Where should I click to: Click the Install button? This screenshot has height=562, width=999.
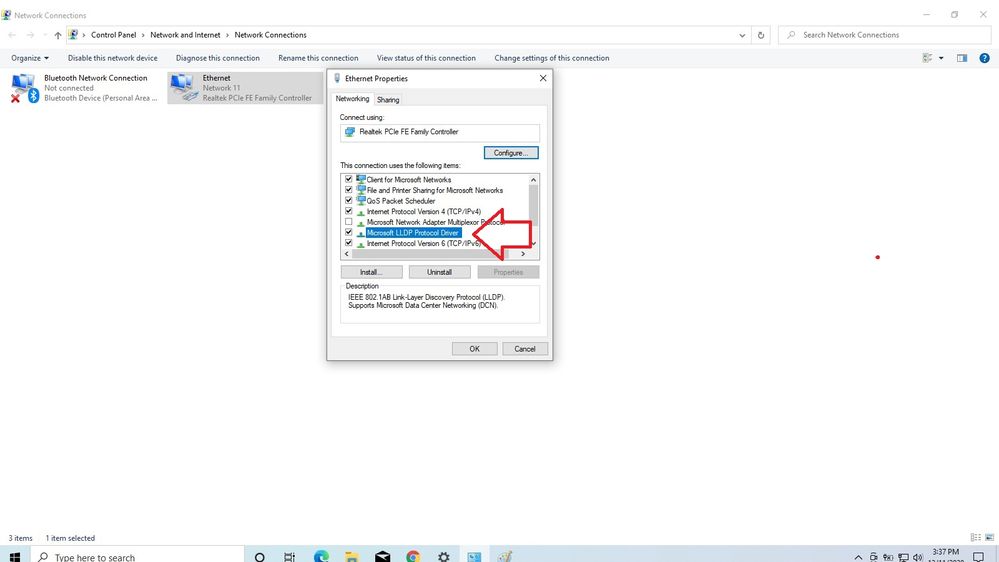coord(371,272)
